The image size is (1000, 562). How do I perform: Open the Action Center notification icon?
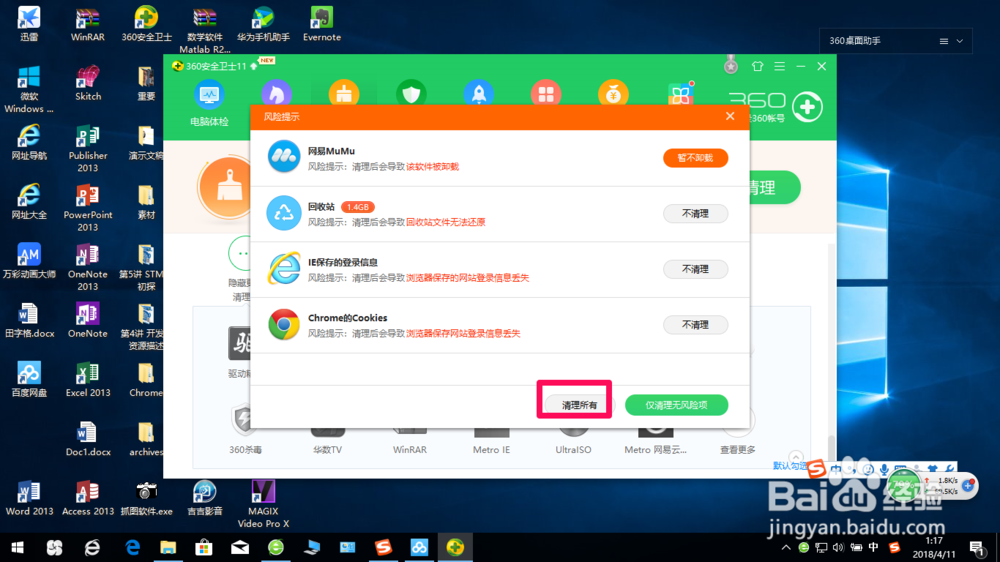976,547
